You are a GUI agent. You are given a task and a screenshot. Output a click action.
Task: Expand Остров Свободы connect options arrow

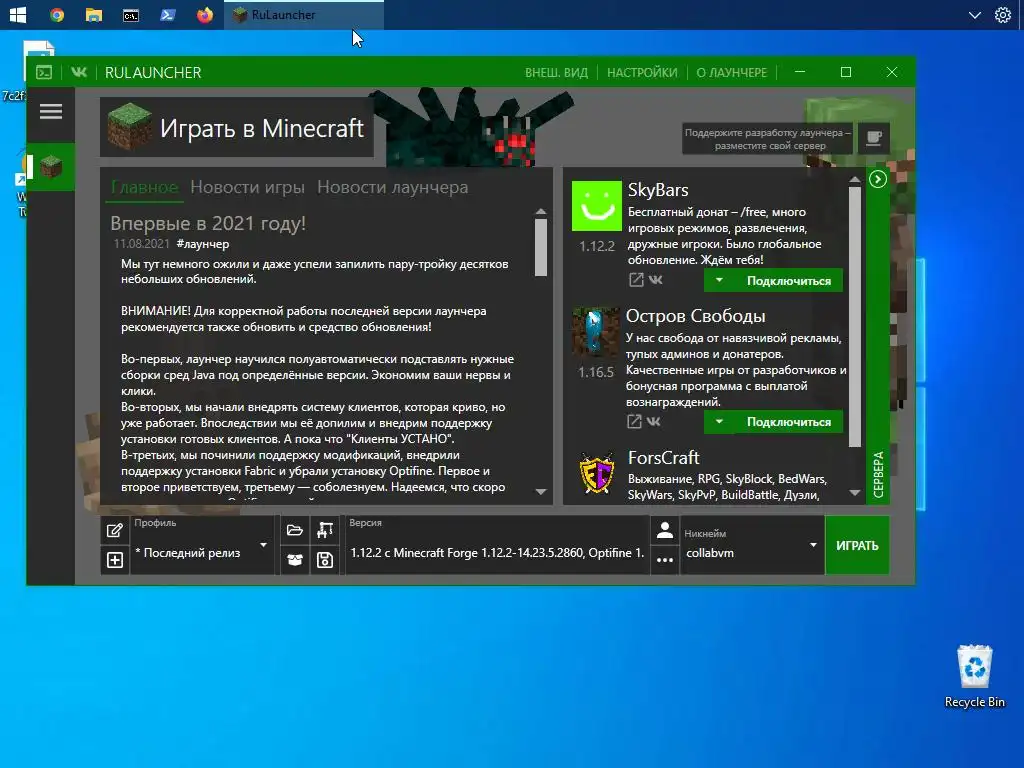point(719,422)
